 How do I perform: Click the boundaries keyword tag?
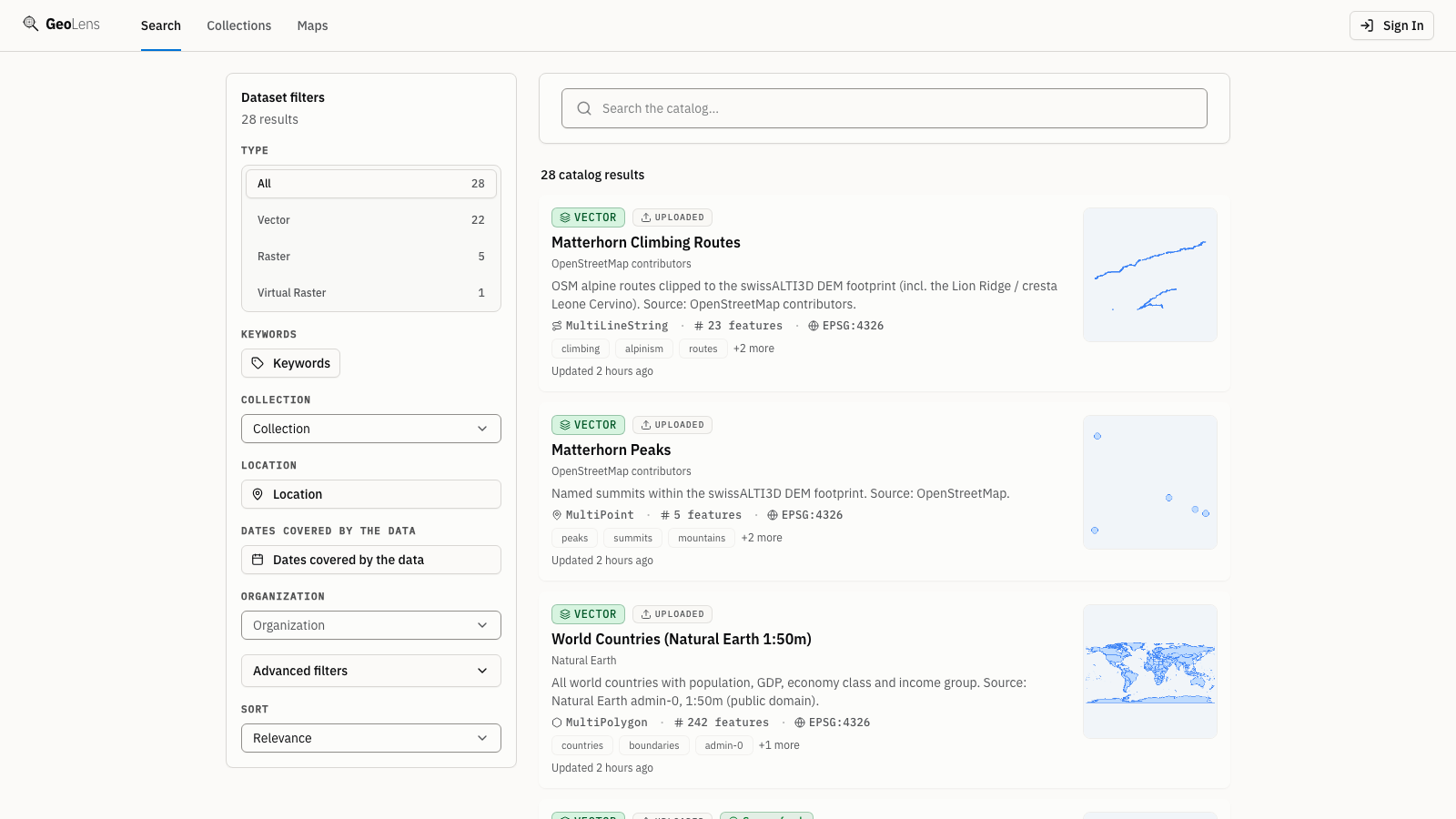(654, 745)
